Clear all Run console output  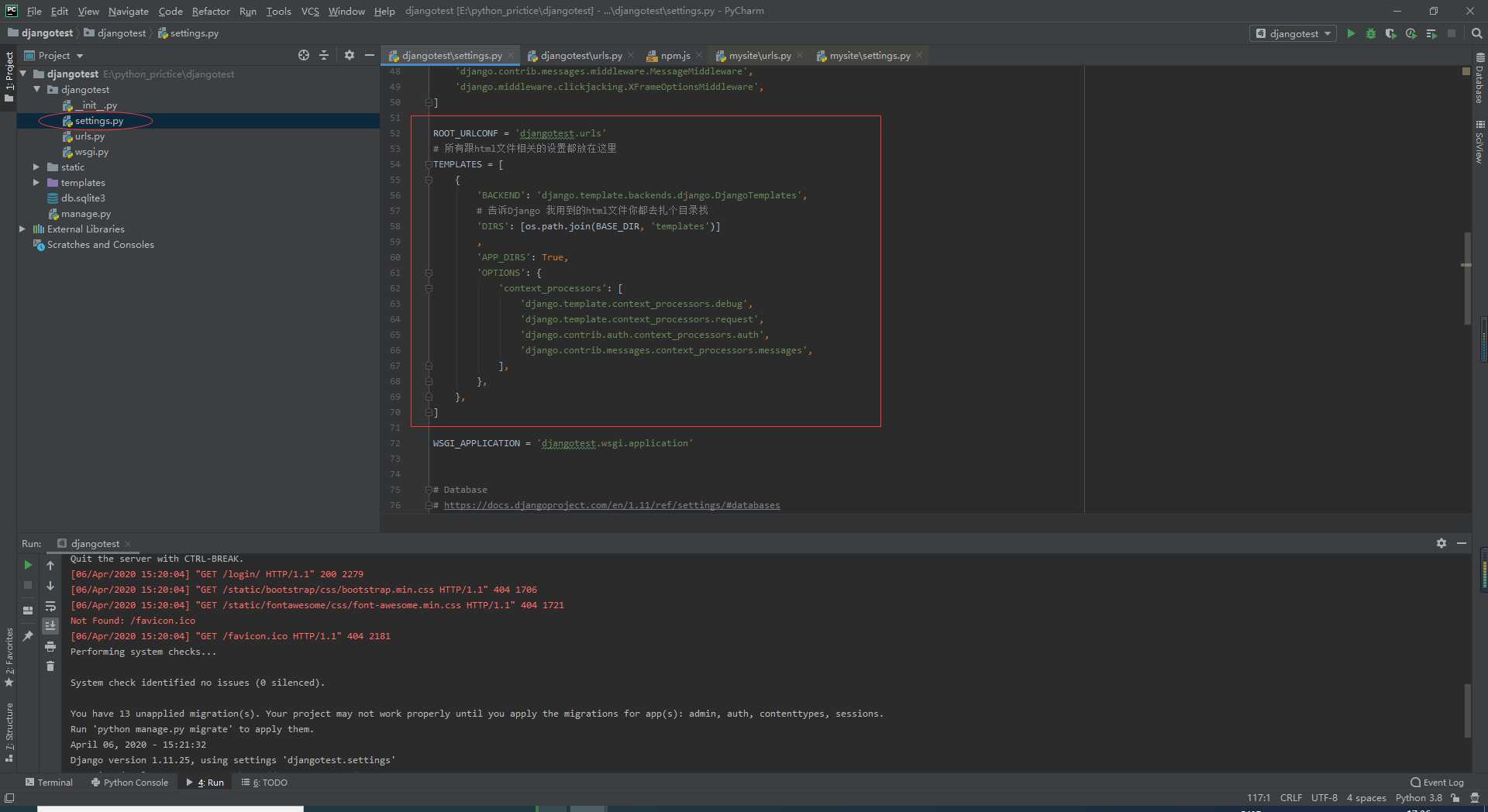click(x=50, y=666)
